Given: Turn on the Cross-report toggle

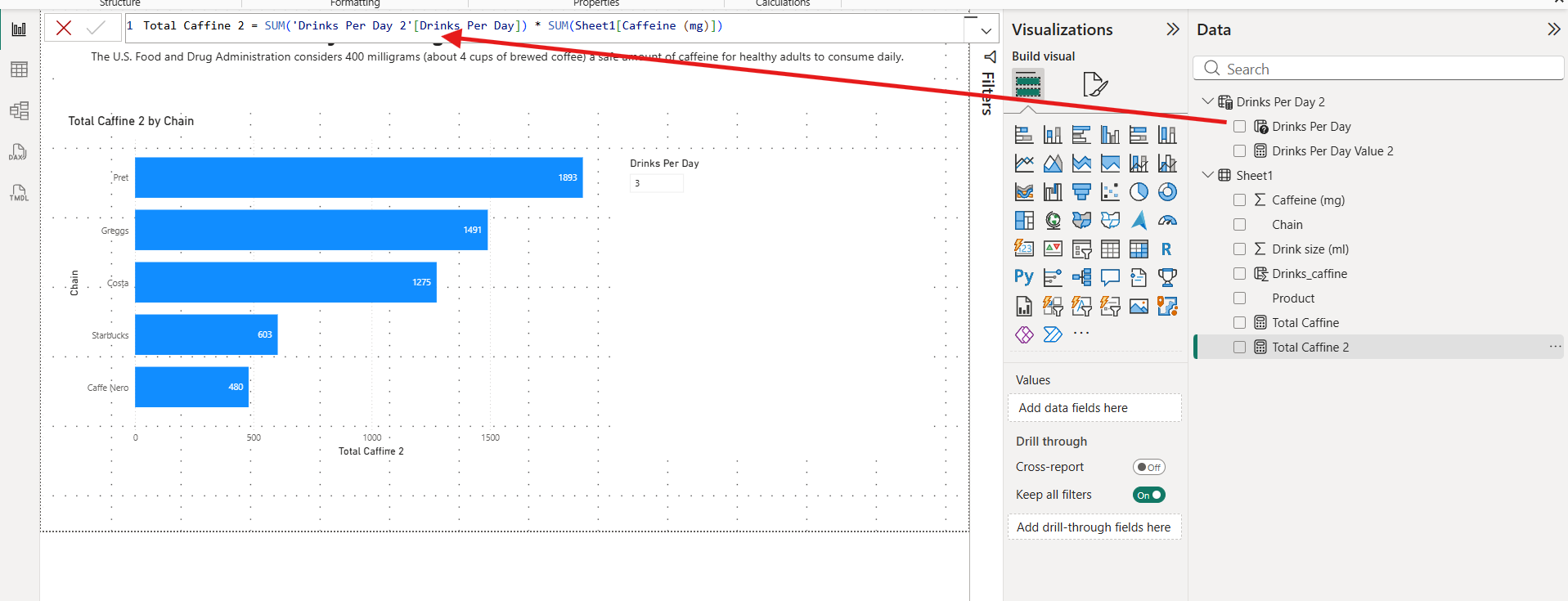Looking at the screenshot, I should [1148, 467].
